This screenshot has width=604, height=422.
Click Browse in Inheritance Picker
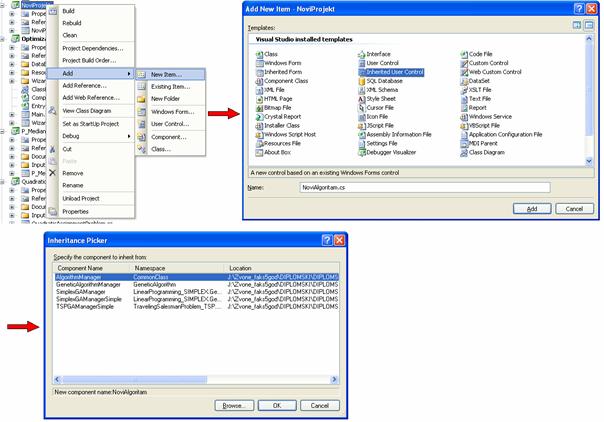point(235,407)
